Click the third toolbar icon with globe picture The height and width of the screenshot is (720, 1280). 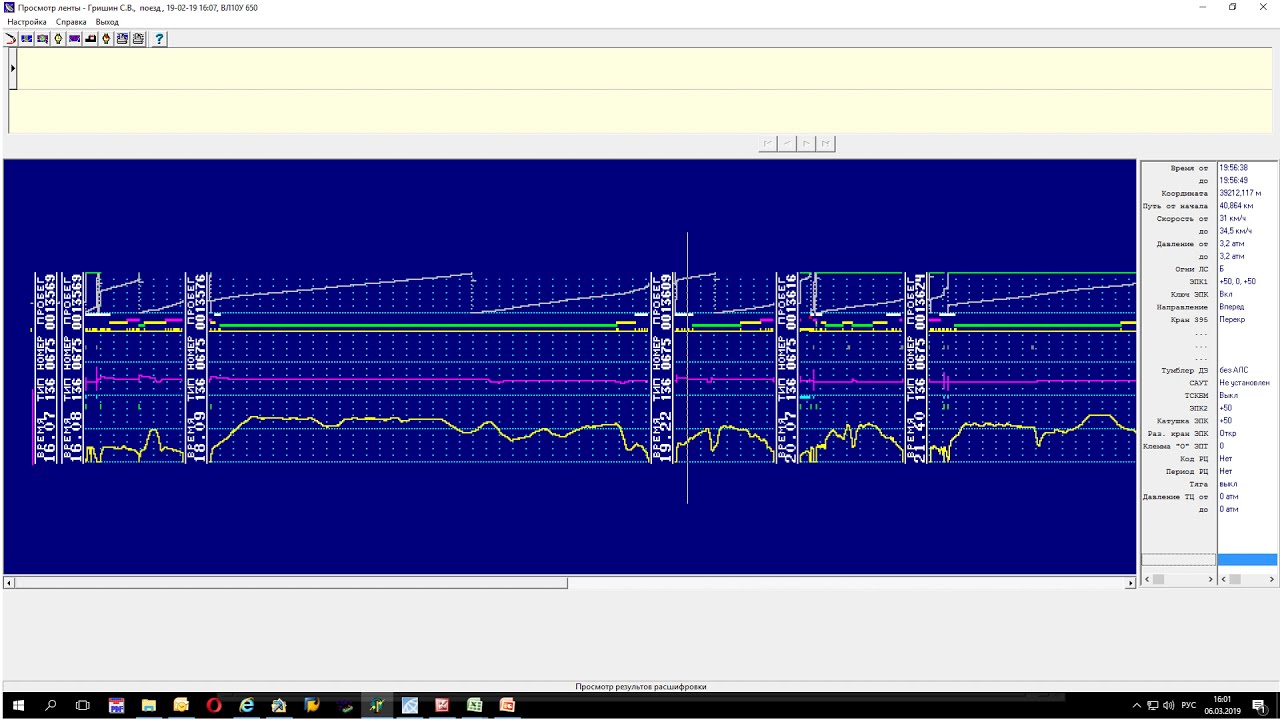(43, 39)
